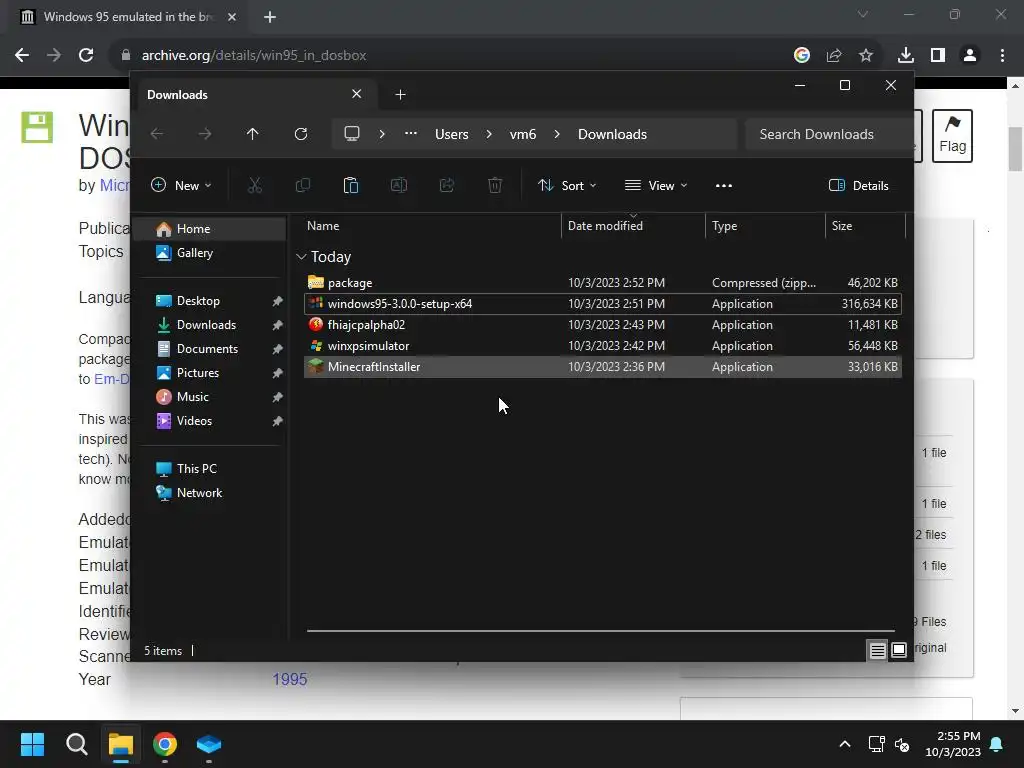Click the vm6 breadcrumb

[522, 134]
